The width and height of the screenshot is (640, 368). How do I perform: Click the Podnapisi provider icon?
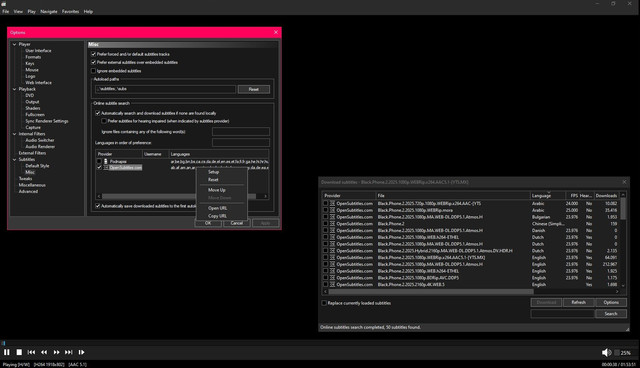click(x=106, y=161)
